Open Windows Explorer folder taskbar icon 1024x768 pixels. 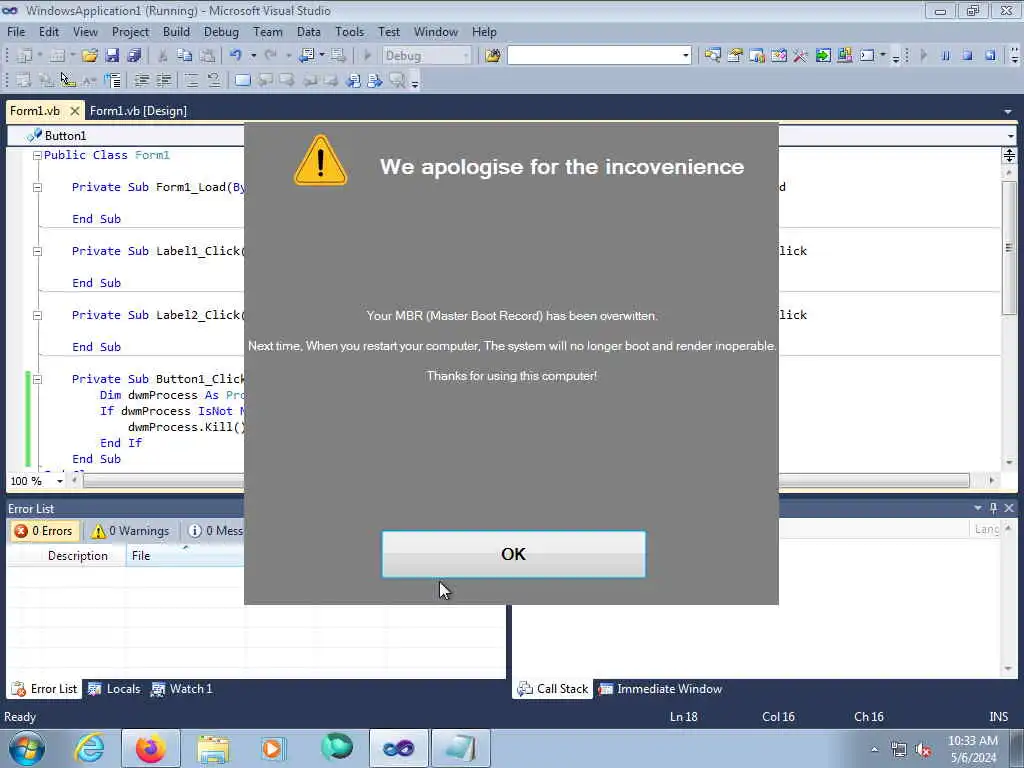pyautogui.click(x=213, y=748)
